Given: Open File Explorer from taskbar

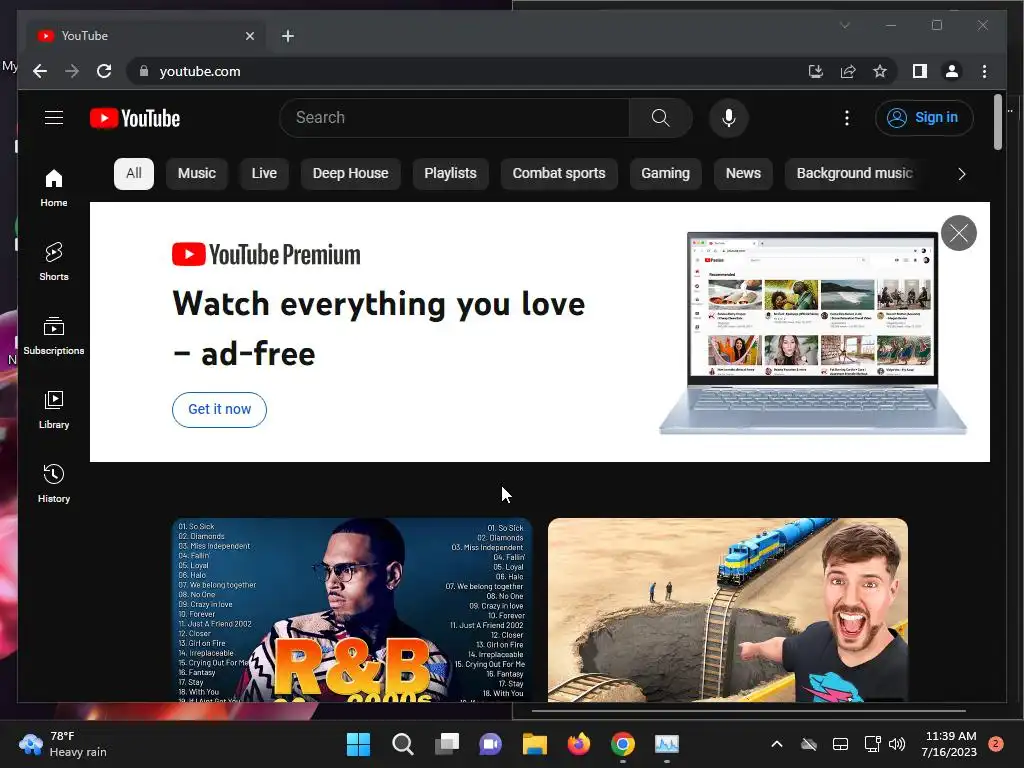Looking at the screenshot, I should click(535, 744).
